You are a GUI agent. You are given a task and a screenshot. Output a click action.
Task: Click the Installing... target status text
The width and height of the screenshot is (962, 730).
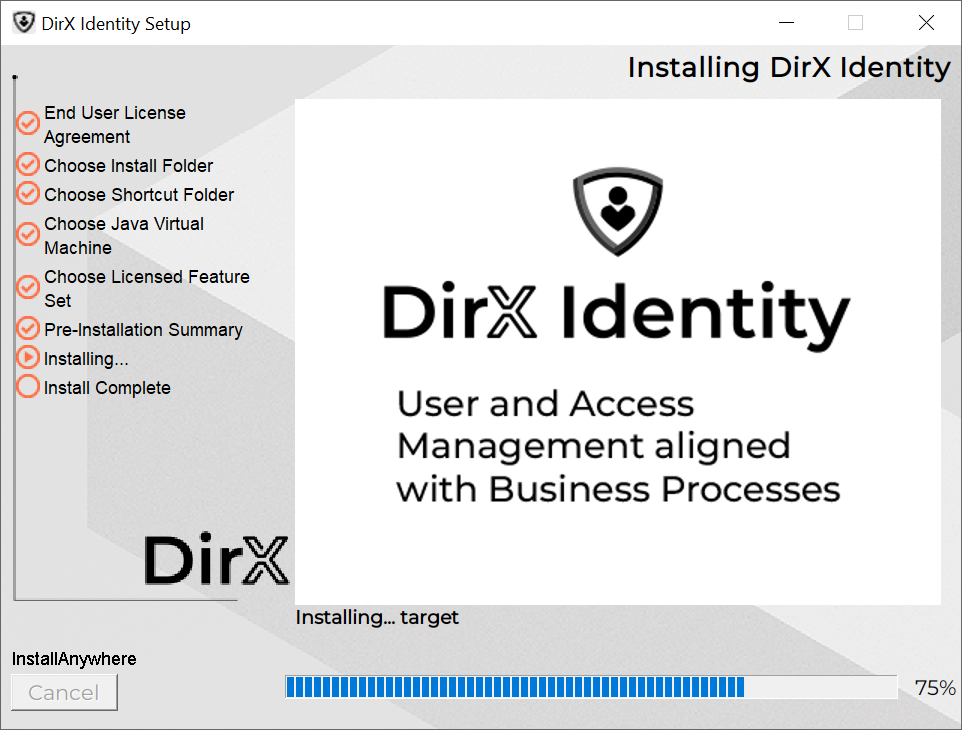pyautogui.click(x=377, y=618)
